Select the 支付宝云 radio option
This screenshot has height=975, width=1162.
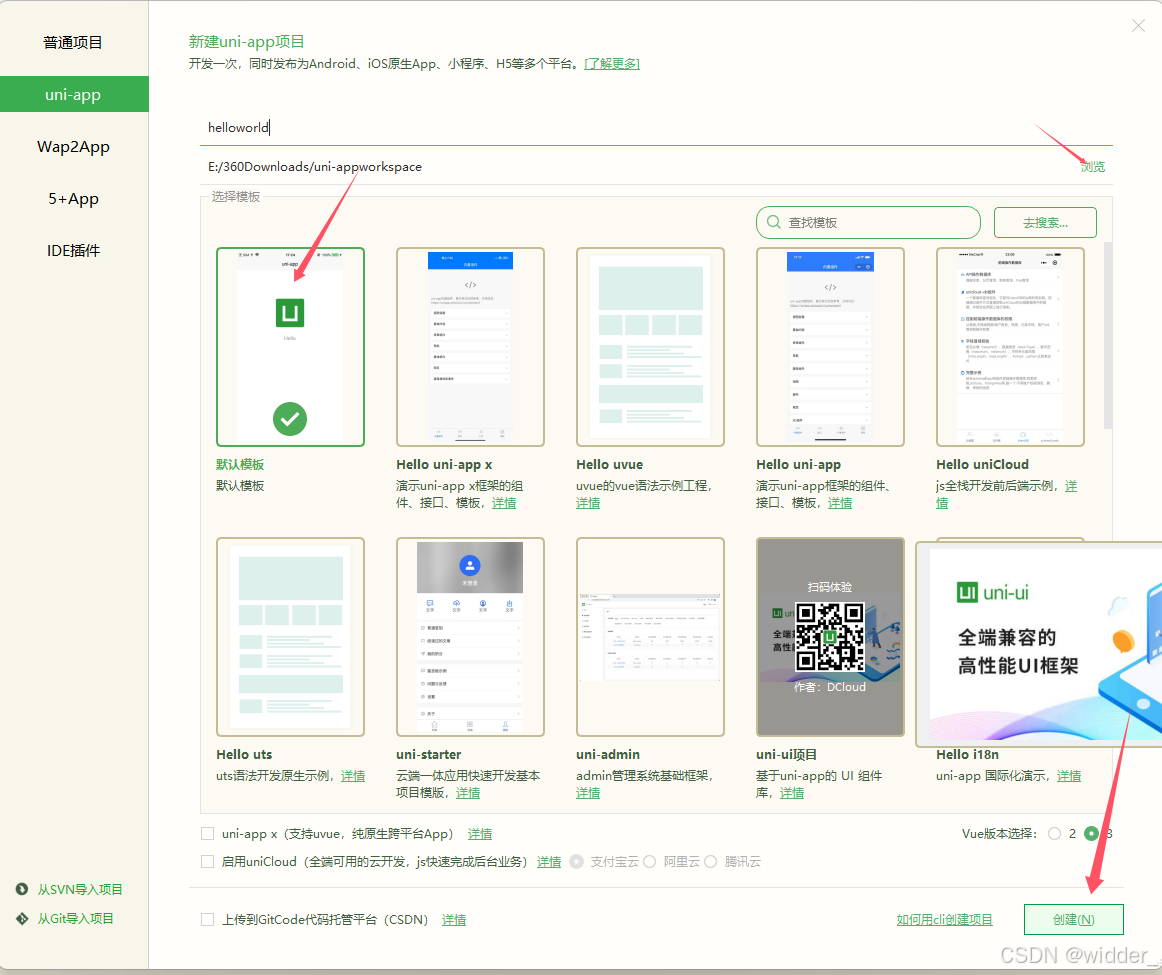(577, 862)
